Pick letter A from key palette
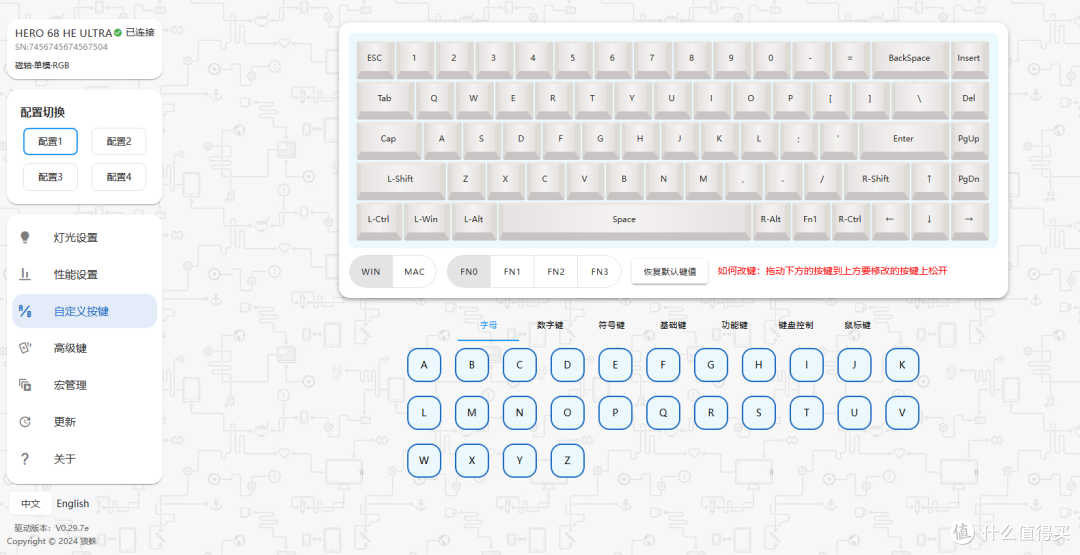 [424, 365]
